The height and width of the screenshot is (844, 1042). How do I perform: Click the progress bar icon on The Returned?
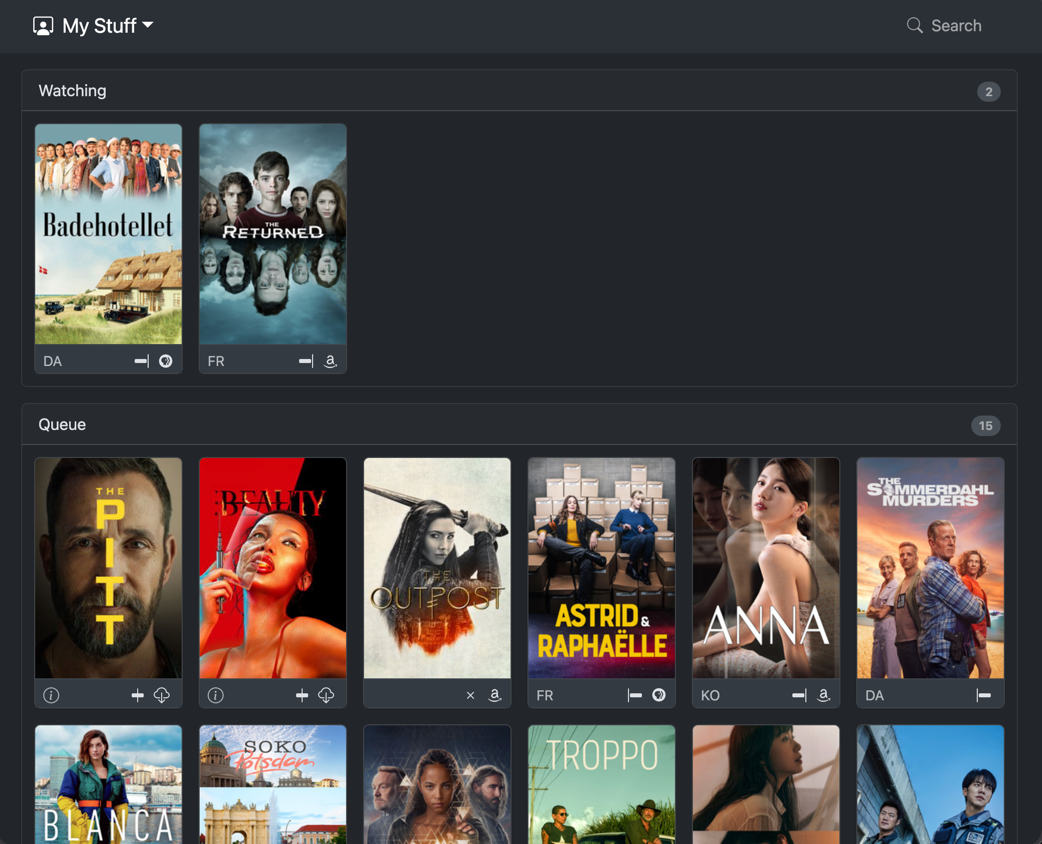tap(306, 361)
